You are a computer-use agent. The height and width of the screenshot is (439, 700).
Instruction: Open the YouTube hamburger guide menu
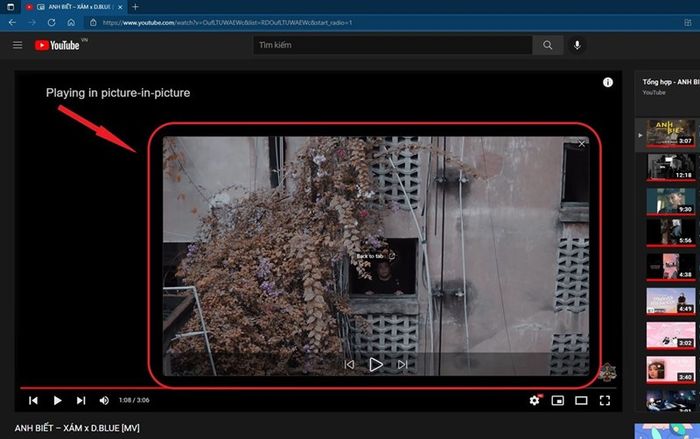tap(17, 45)
